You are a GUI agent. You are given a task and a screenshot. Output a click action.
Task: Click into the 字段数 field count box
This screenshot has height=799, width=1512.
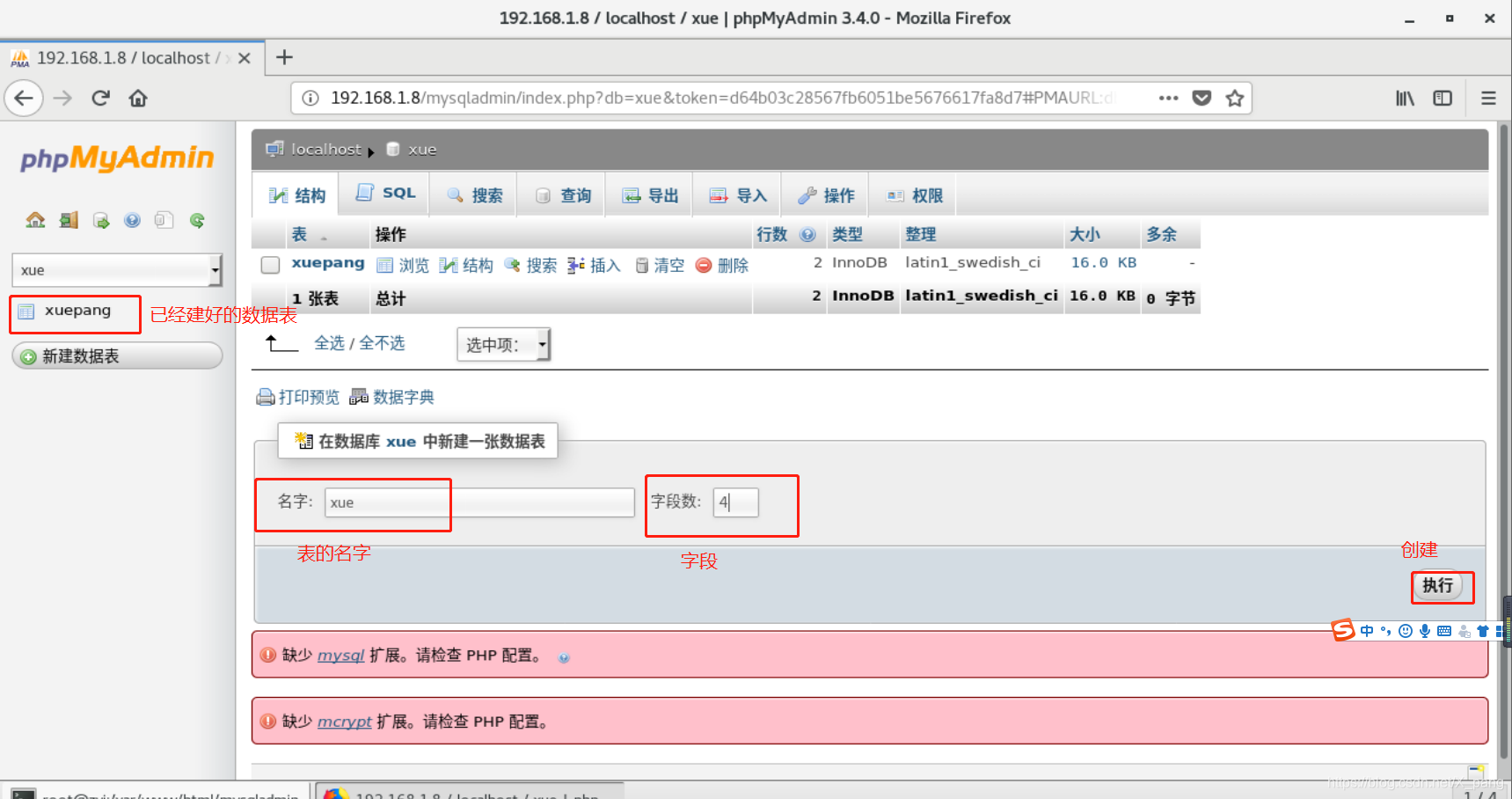[x=735, y=502]
